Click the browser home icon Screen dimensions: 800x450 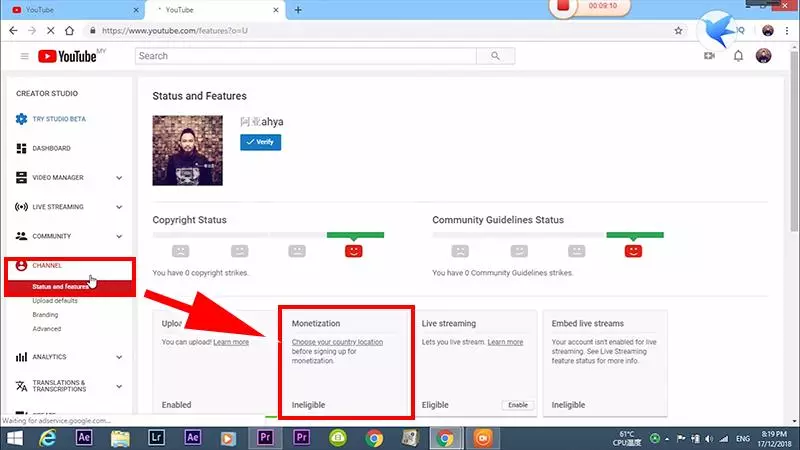tap(69, 31)
